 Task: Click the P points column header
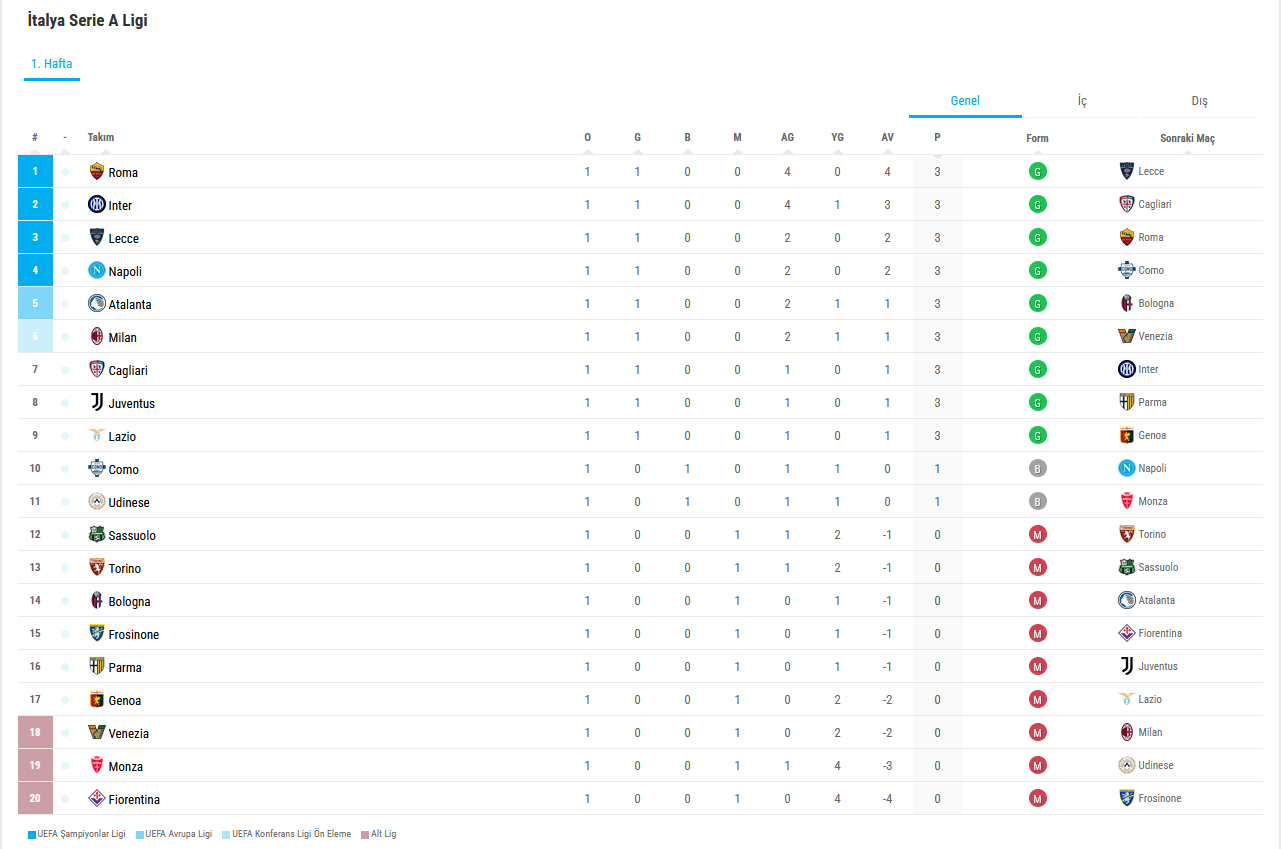(937, 138)
